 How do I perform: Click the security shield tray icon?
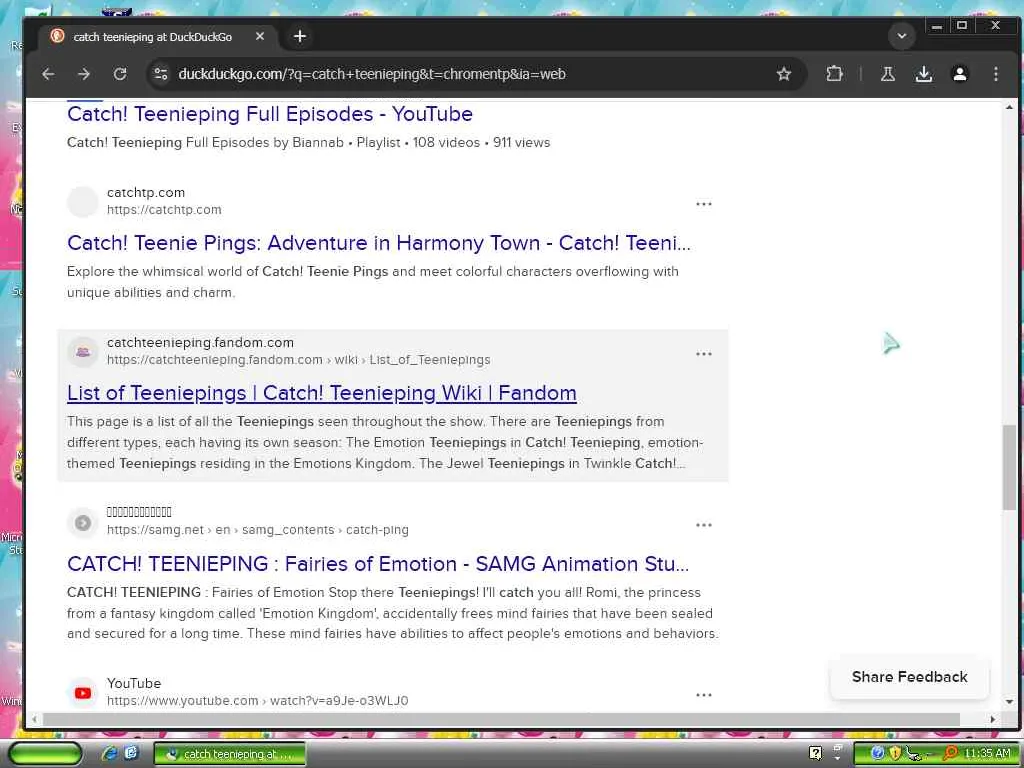click(x=895, y=754)
